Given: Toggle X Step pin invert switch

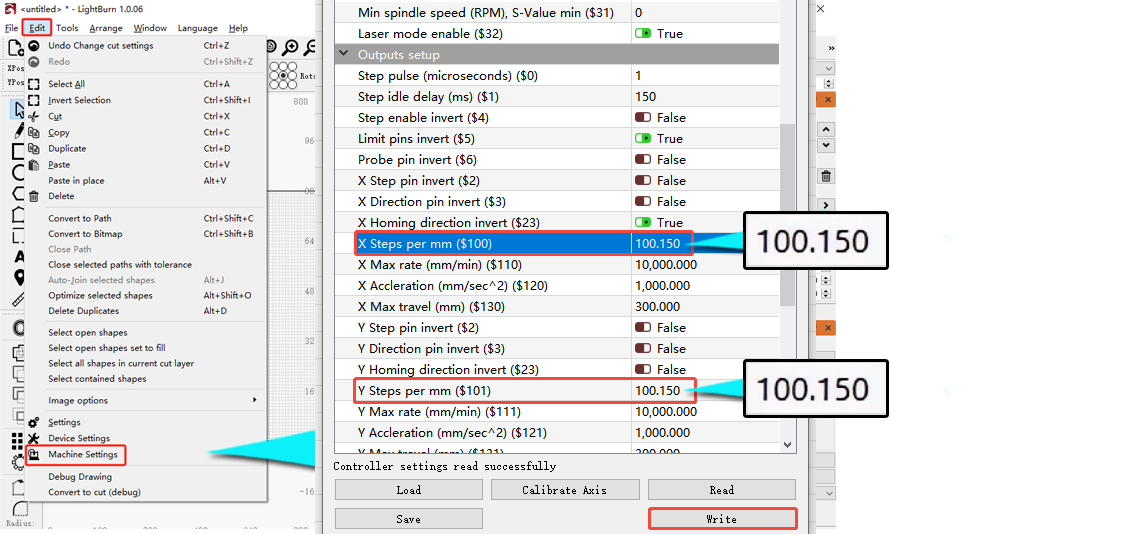Looking at the screenshot, I should point(643,180).
